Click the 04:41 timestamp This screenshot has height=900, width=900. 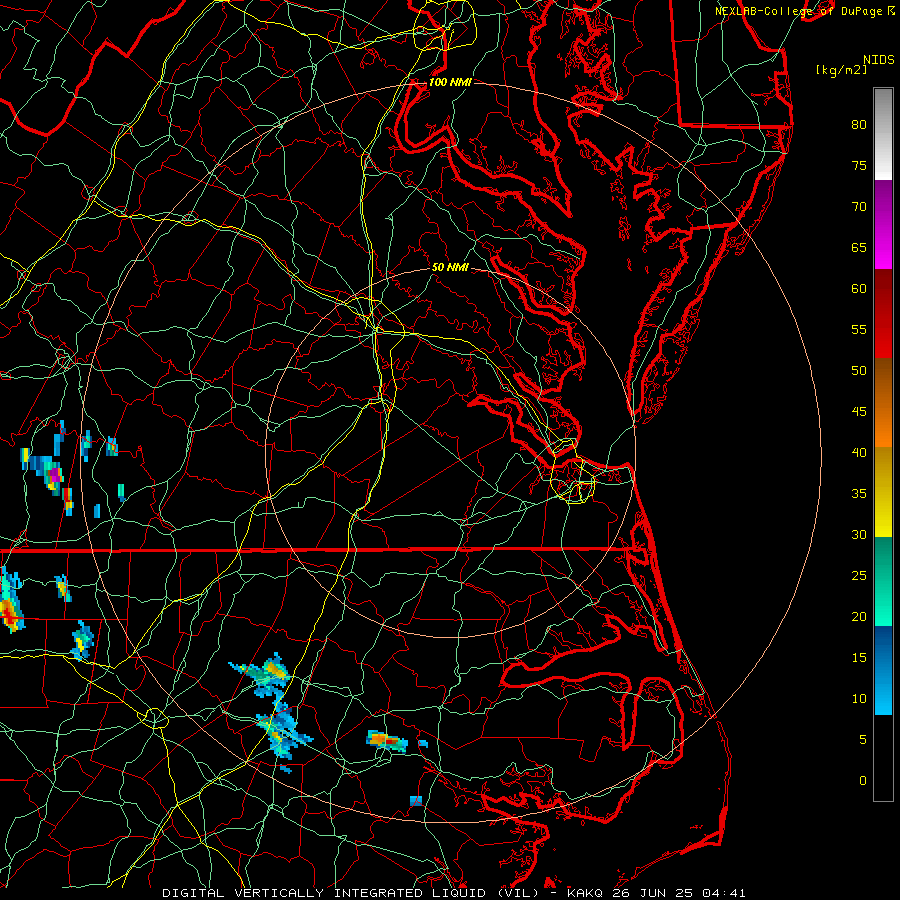pos(723,893)
